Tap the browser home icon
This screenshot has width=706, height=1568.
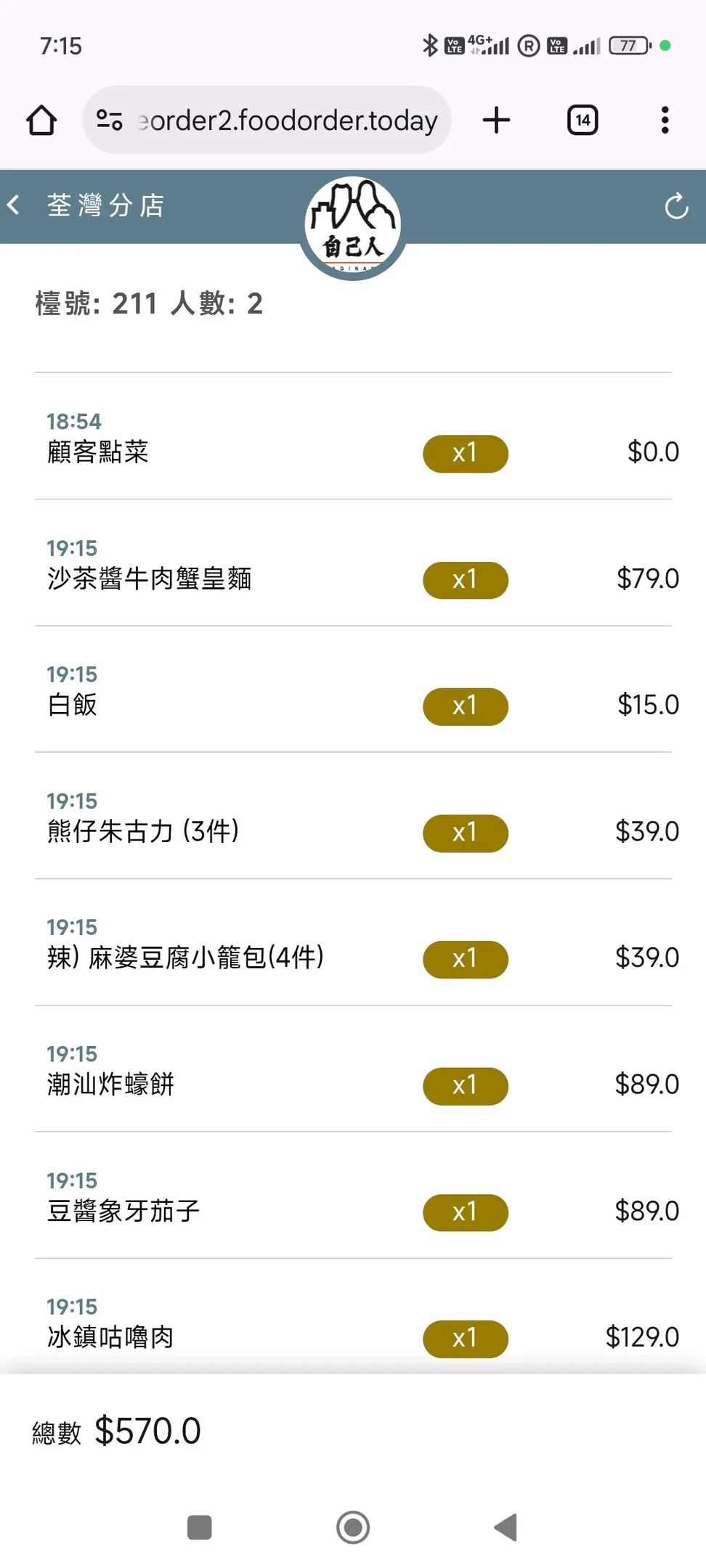click(41, 121)
